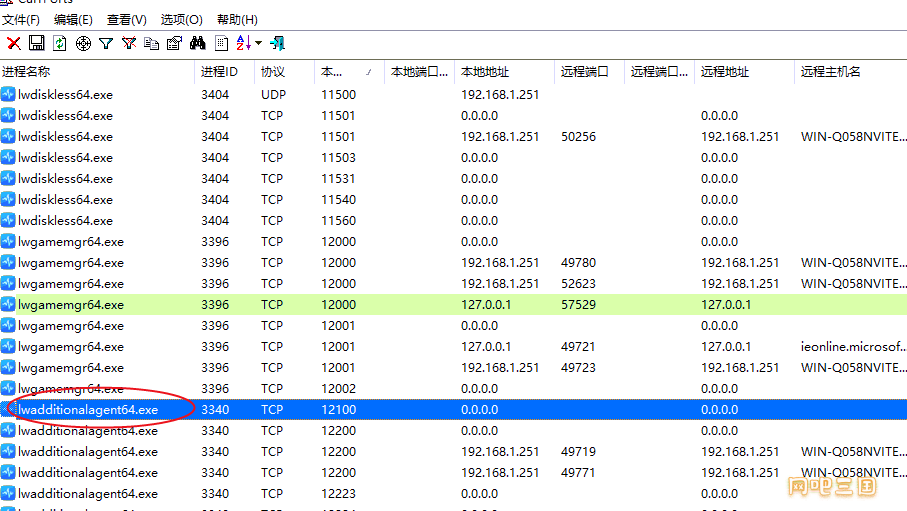The height and width of the screenshot is (511, 907).
Task: Sort by the full 远程端口 column header
Action: tap(589, 72)
